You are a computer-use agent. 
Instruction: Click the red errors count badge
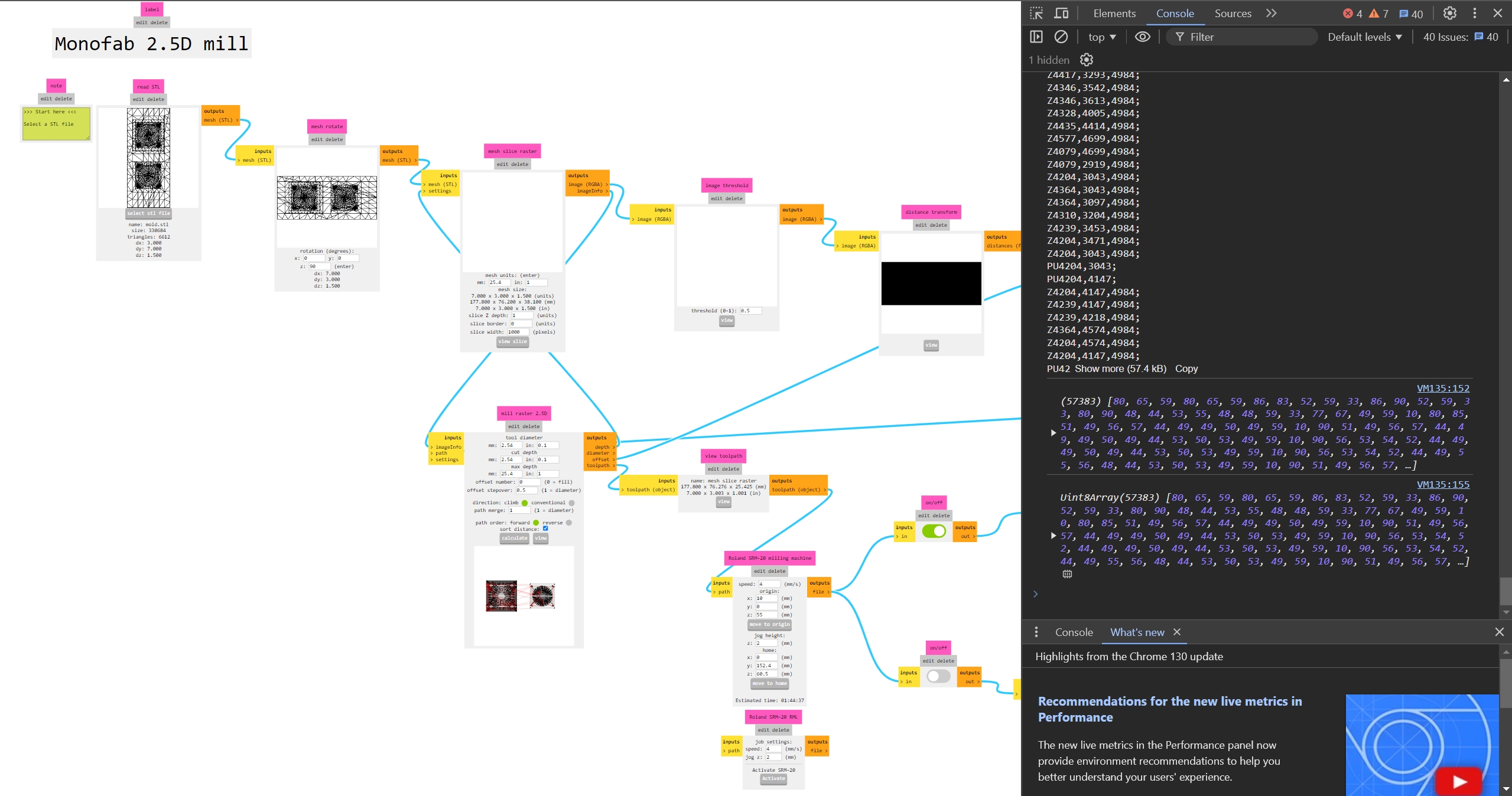tap(1352, 14)
